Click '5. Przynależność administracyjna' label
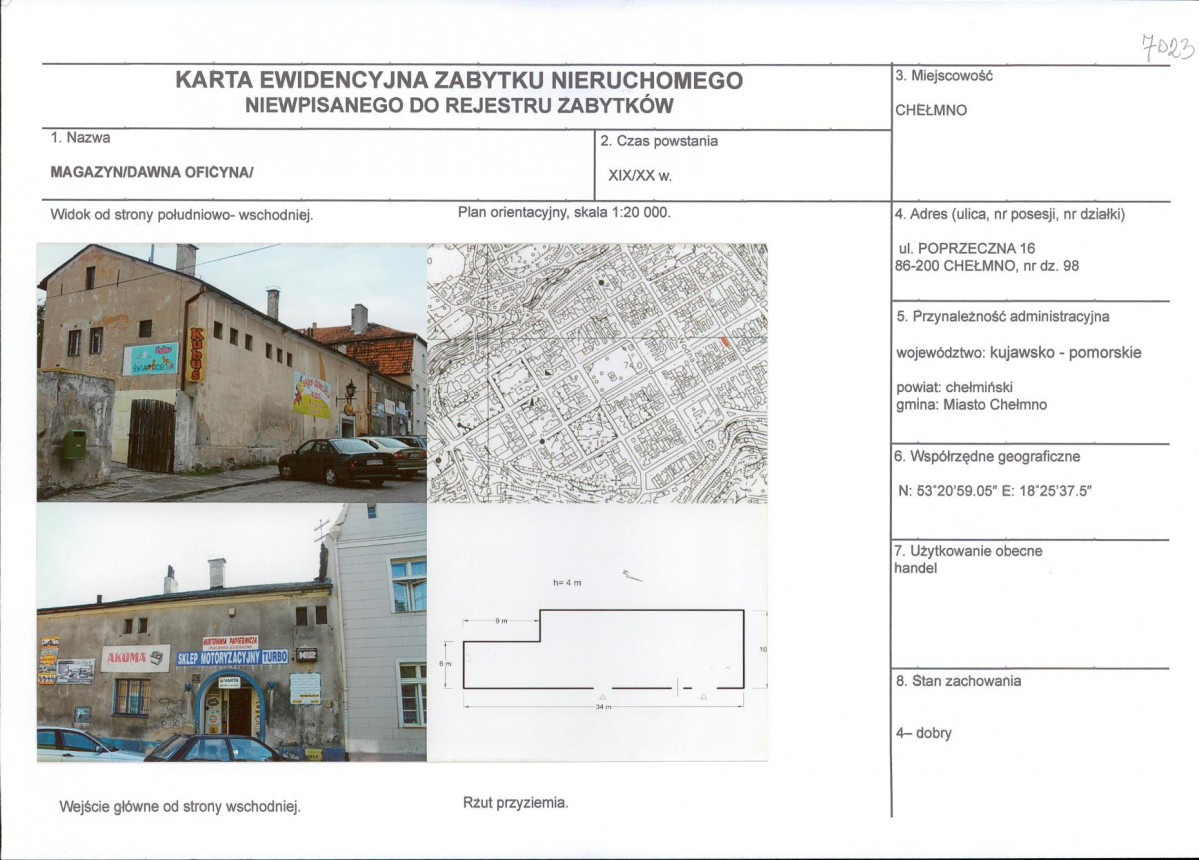Viewport: 1199px width, 860px height. (x=1002, y=316)
